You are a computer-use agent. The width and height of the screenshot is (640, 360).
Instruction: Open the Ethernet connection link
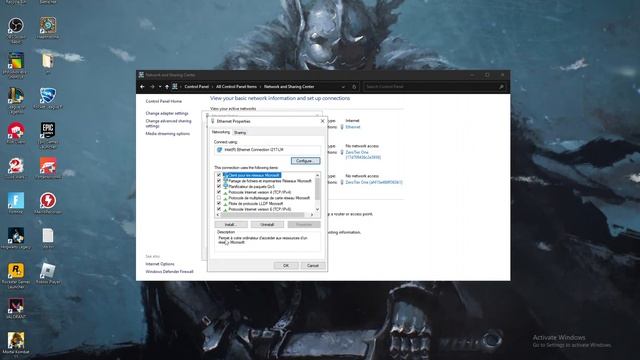pos(353,127)
